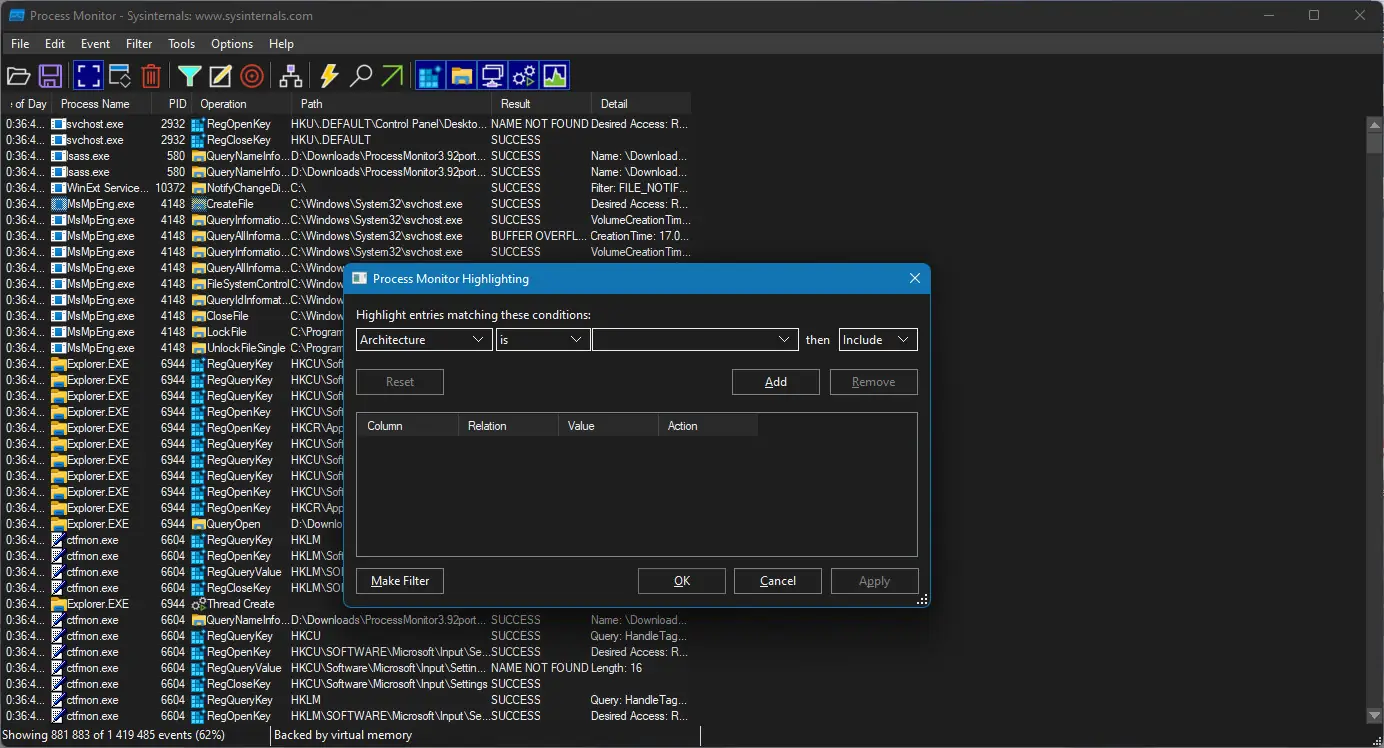
Task: Open the Filter menu
Action: (x=139, y=44)
